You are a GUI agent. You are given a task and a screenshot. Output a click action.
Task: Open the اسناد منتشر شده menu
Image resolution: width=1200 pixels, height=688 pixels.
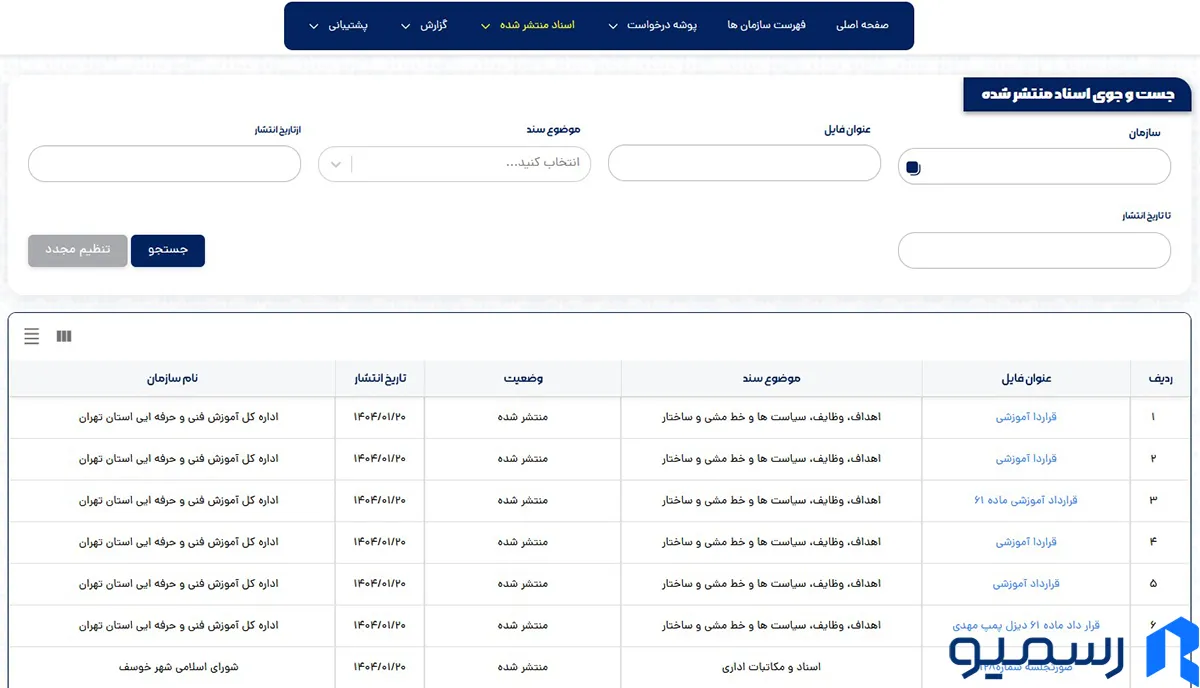pyautogui.click(x=537, y=25)
